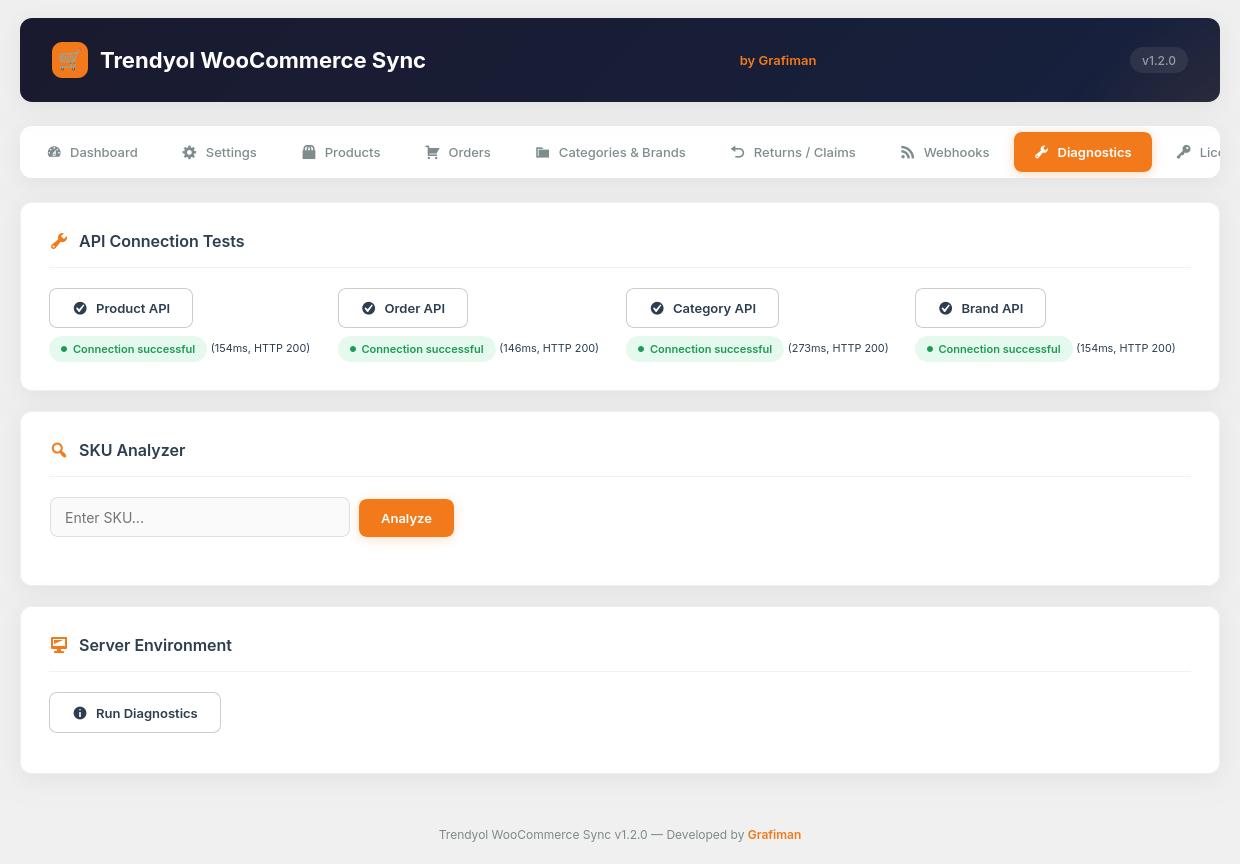The image size is (1240, 864).
Task: Click the v1.2.0 version badge
Action: pos(1159,60)
